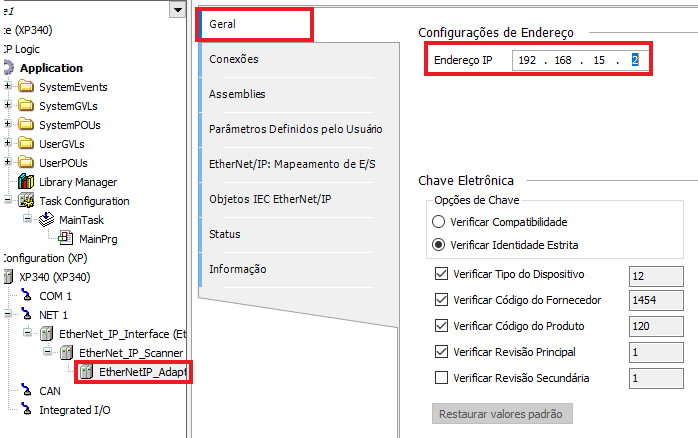Open the Library Manager icon

coord(27,182)
